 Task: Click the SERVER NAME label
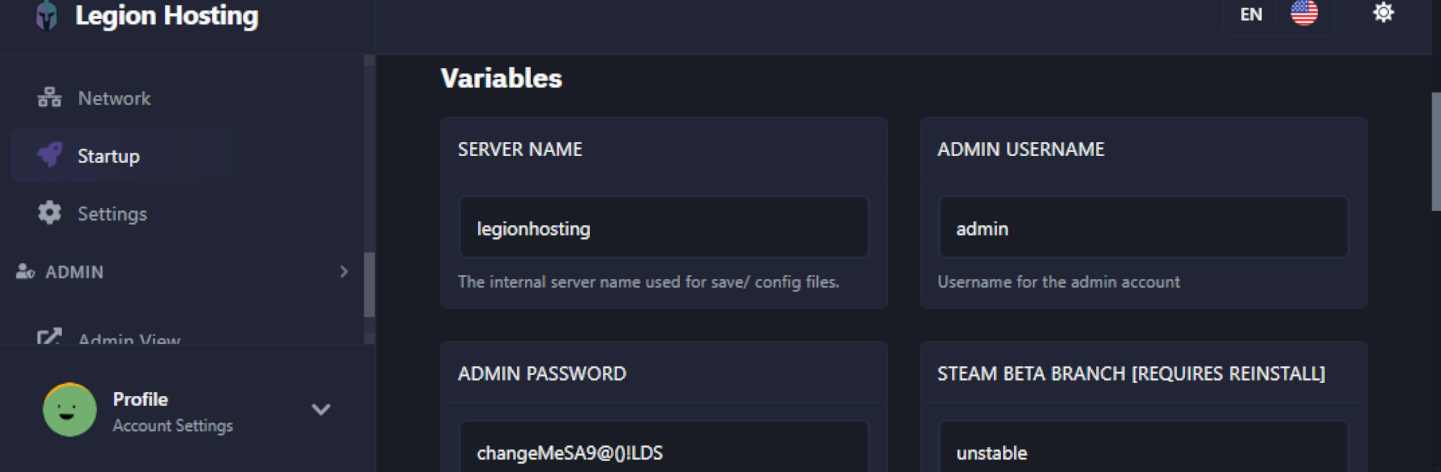tap(520, 149)
